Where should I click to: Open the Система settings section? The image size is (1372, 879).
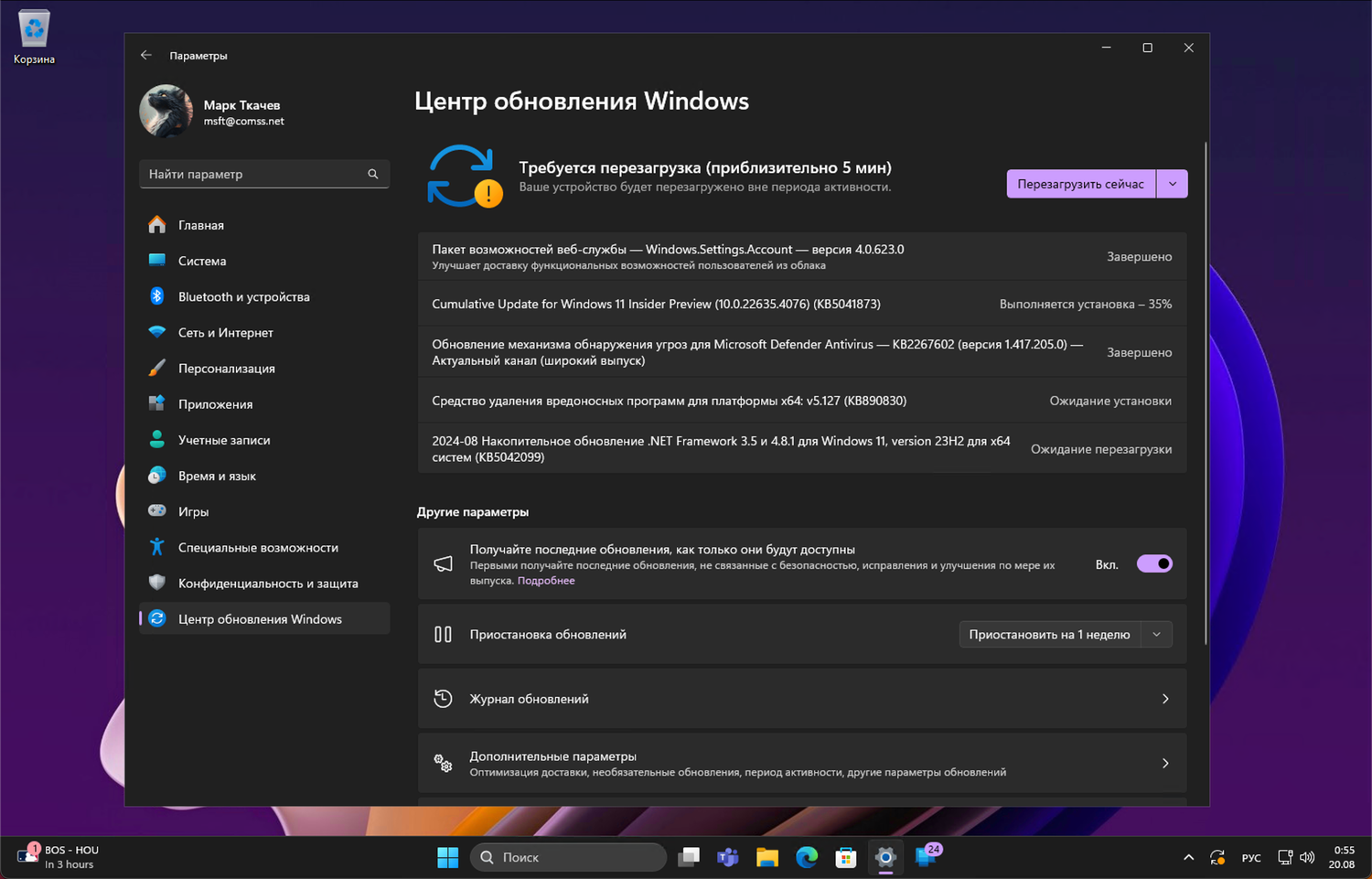click(264, 261)
